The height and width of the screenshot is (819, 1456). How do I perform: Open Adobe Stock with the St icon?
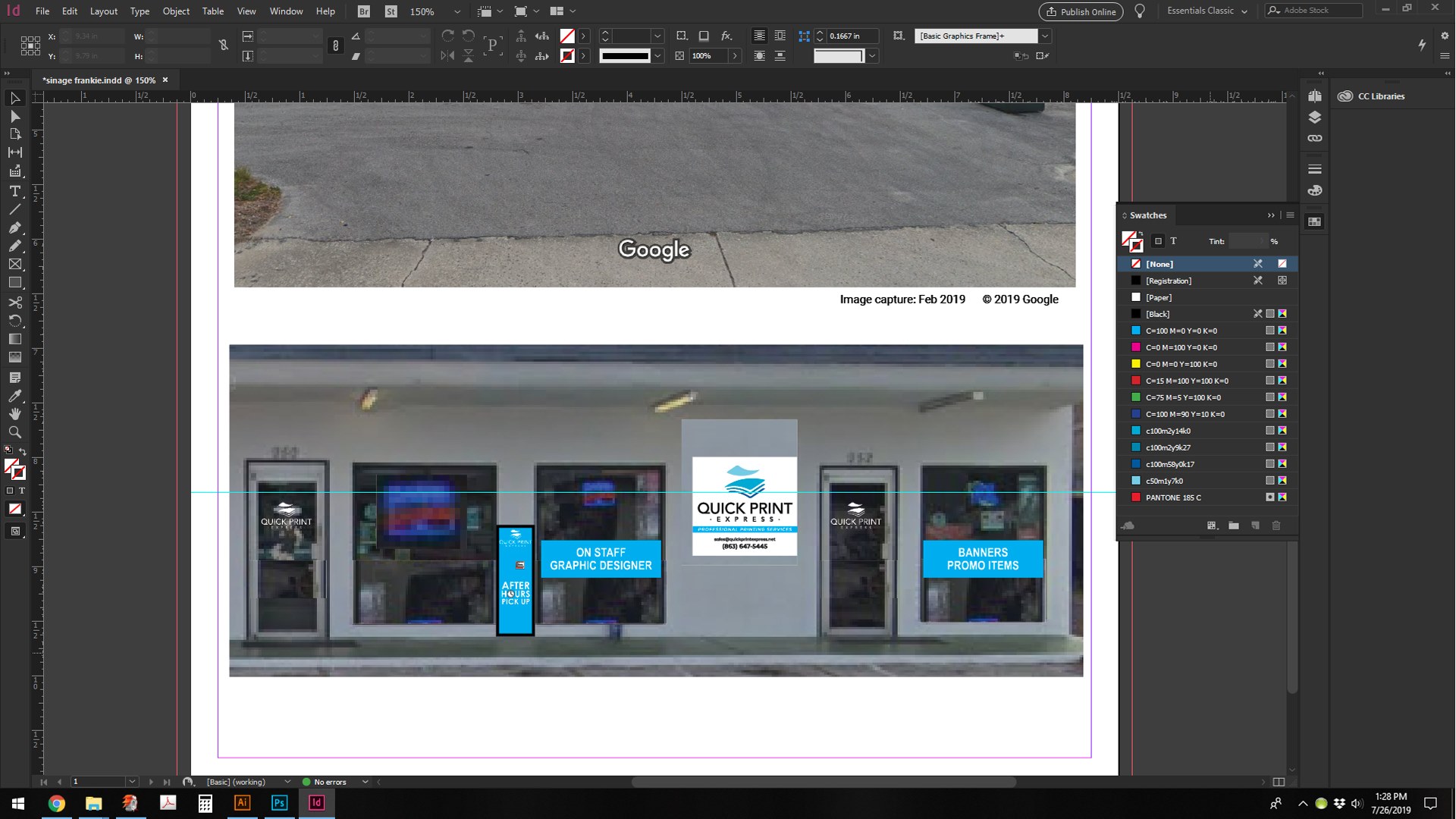coord(391,11)
